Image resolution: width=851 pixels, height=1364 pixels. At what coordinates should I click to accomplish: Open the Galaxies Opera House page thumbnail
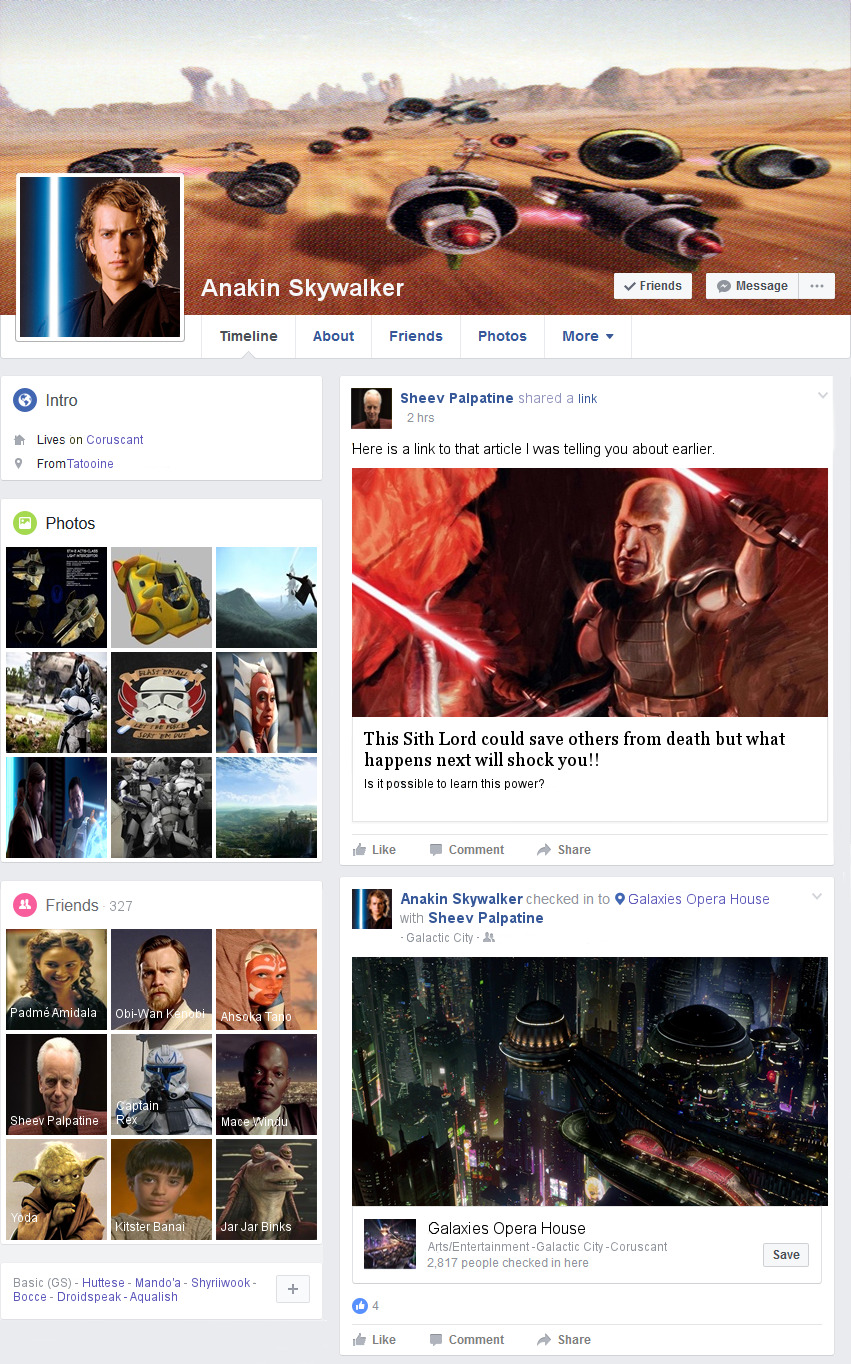[x=390, y=1245]
